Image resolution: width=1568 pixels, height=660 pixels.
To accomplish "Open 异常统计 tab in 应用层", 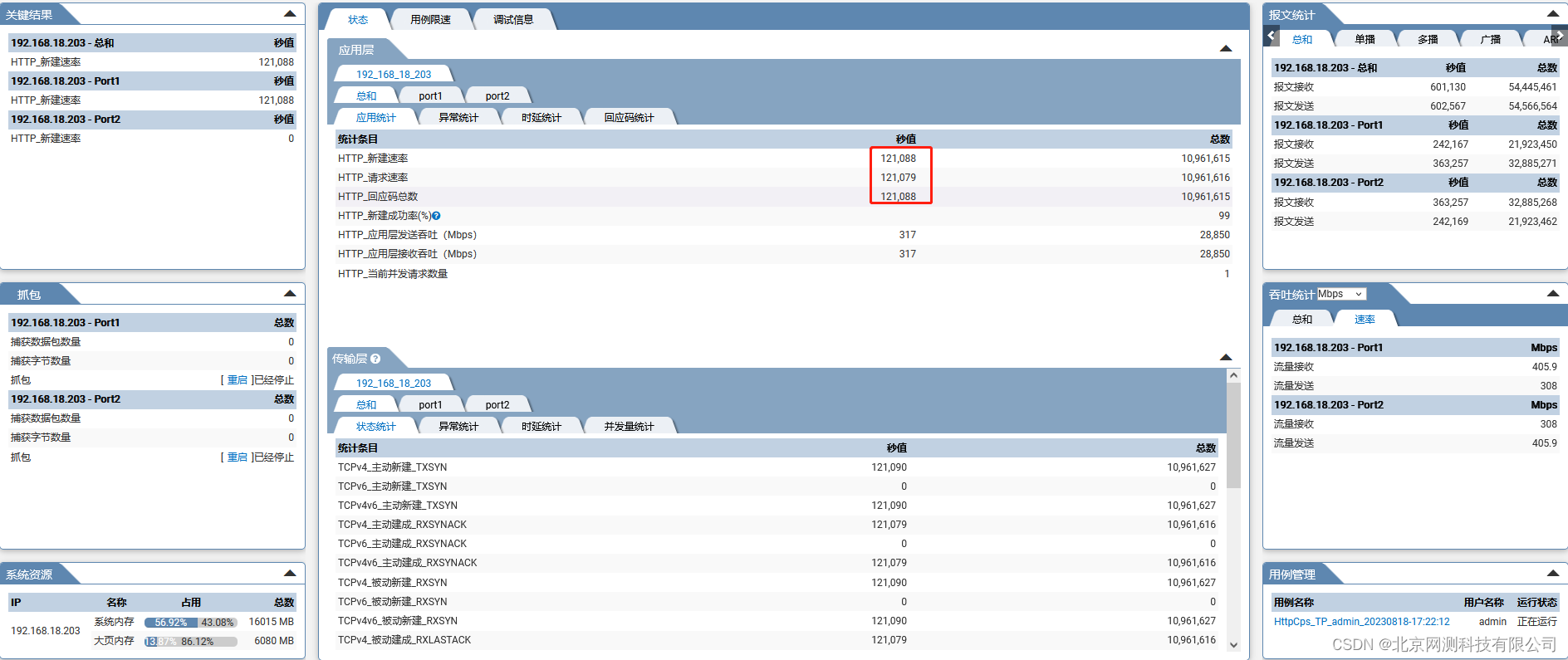I will [458, 118].
